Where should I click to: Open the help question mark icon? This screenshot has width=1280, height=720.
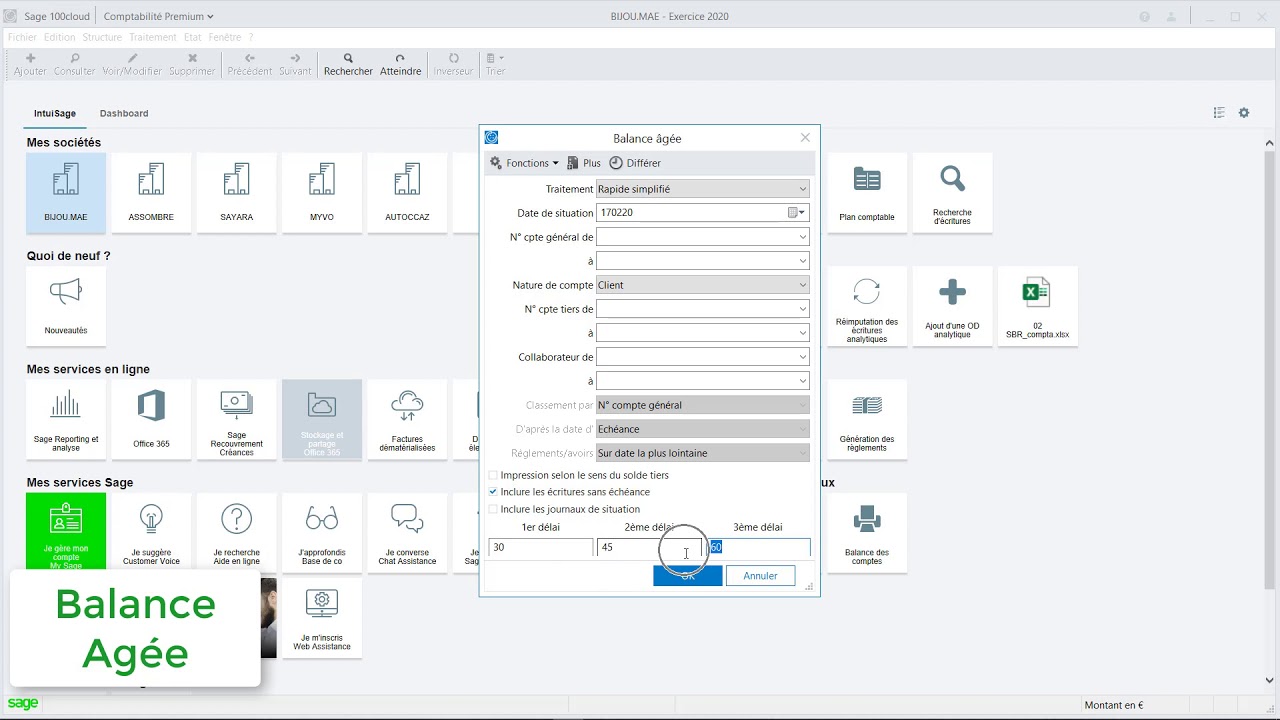pos(1144,16)
